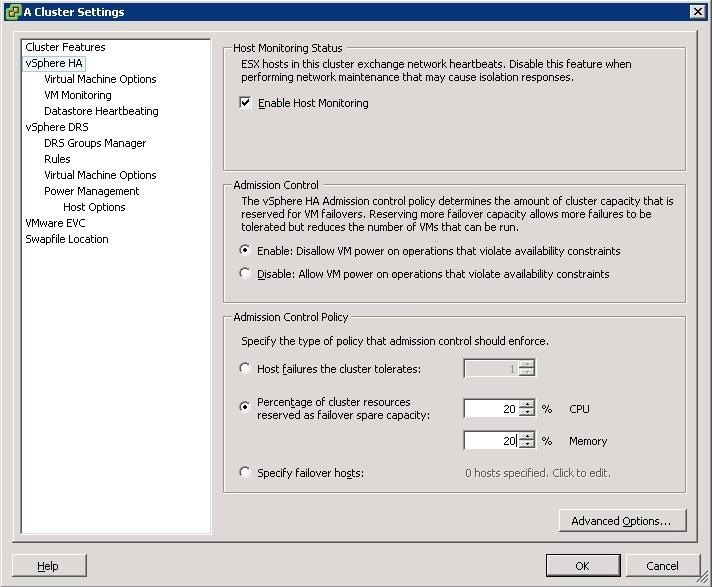
Task: Decrease CPU percentage with down arrow
Action: pyautogui.click(x=526, y=413)
